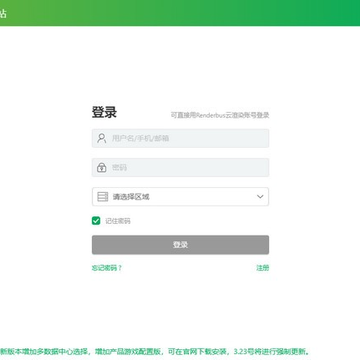Click the password input field

180,167
